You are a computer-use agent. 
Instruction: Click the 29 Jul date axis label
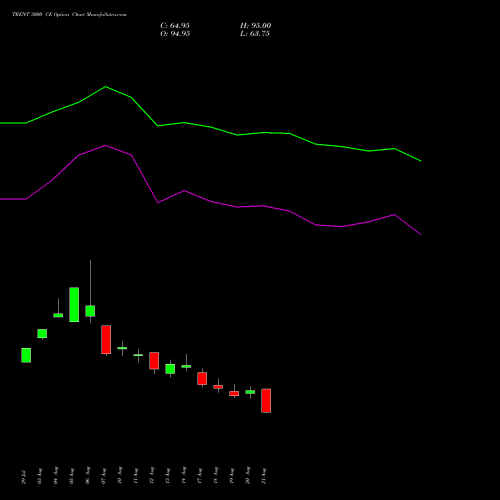pos(23,477)
